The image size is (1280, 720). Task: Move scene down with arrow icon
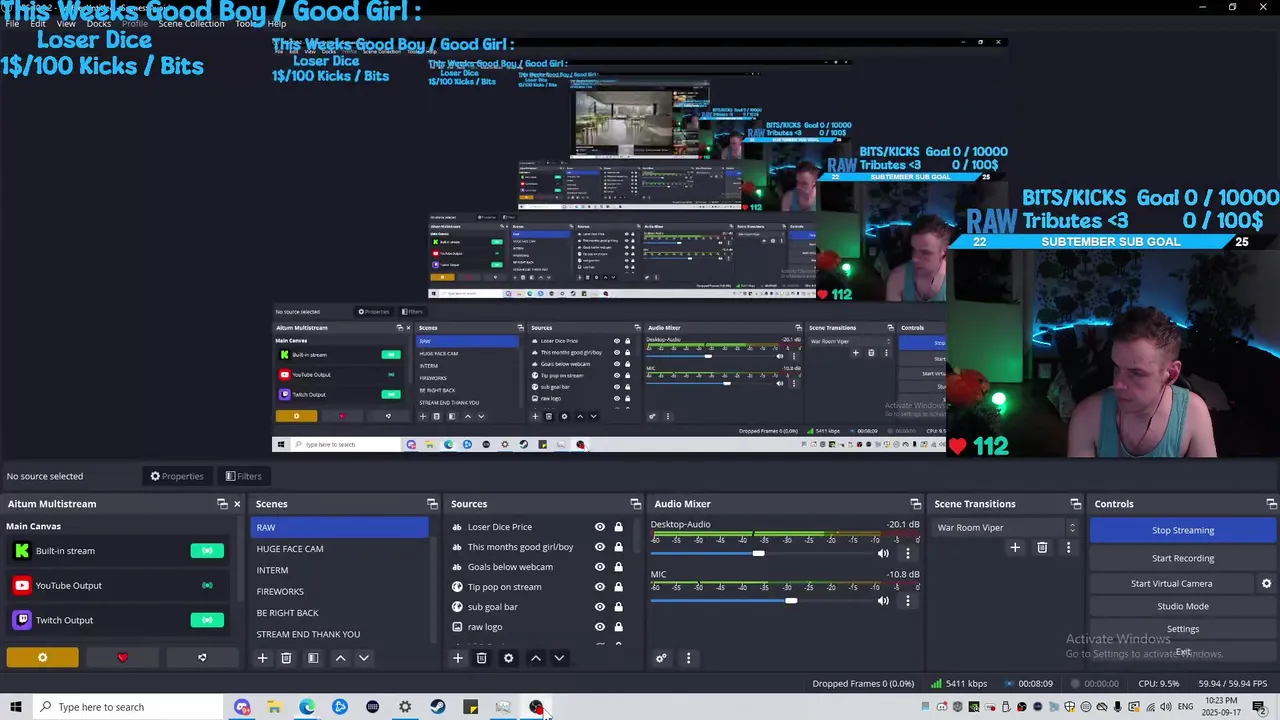(364, 658)
